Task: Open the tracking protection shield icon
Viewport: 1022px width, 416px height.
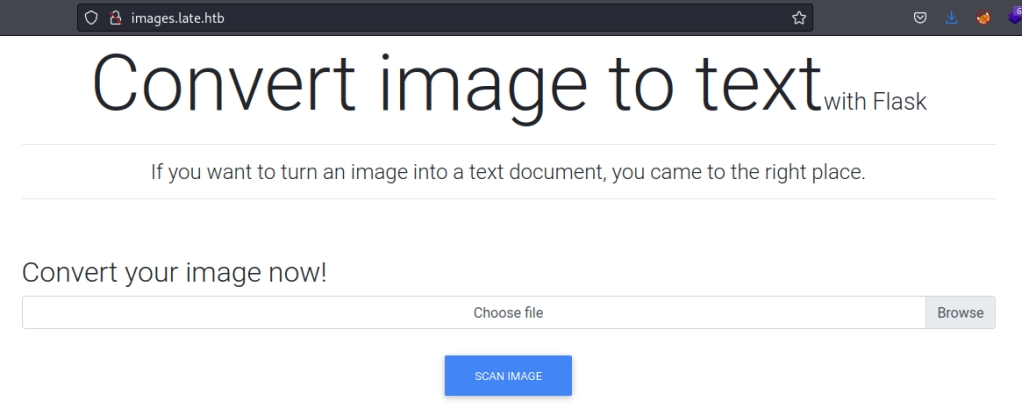Action: (x=91, y=18)
